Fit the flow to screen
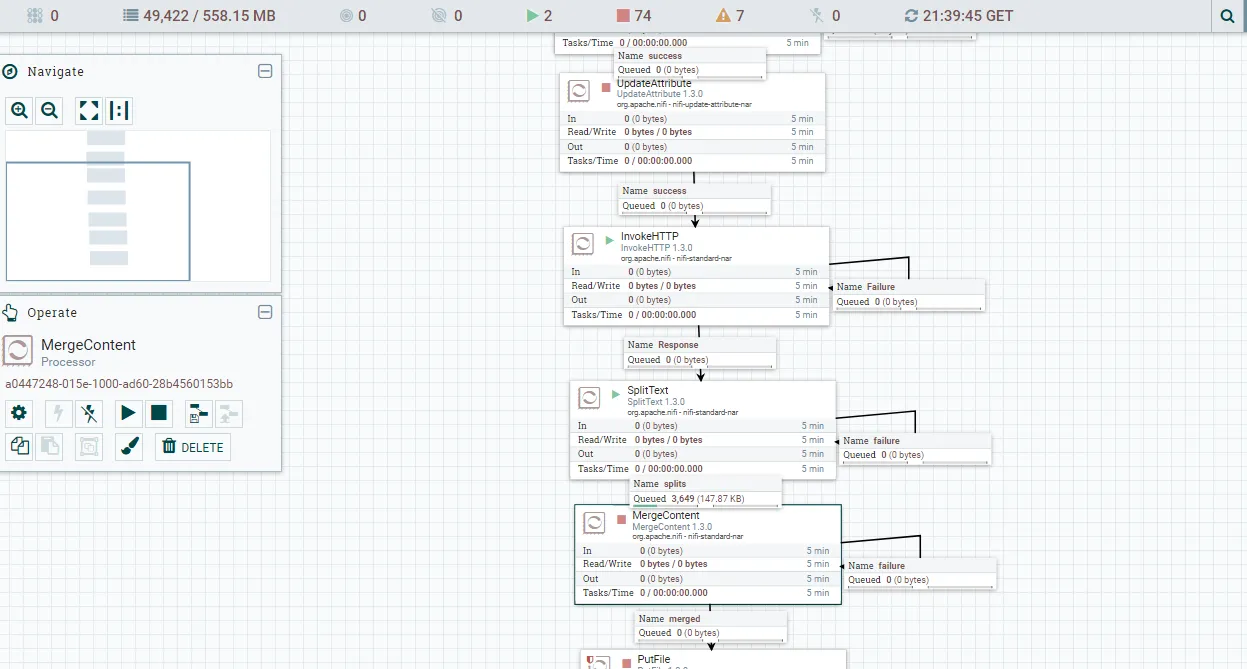1247x669 pixels. click(x=89, y=111)
